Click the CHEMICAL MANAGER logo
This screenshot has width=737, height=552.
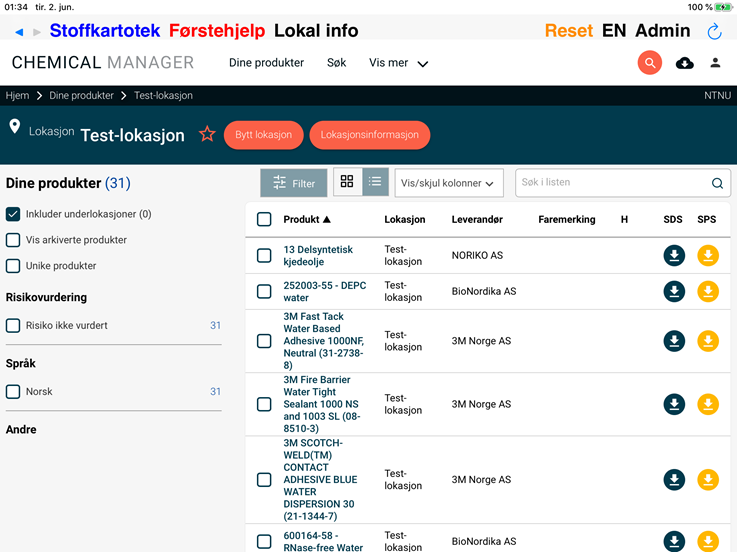coord(102,63)
